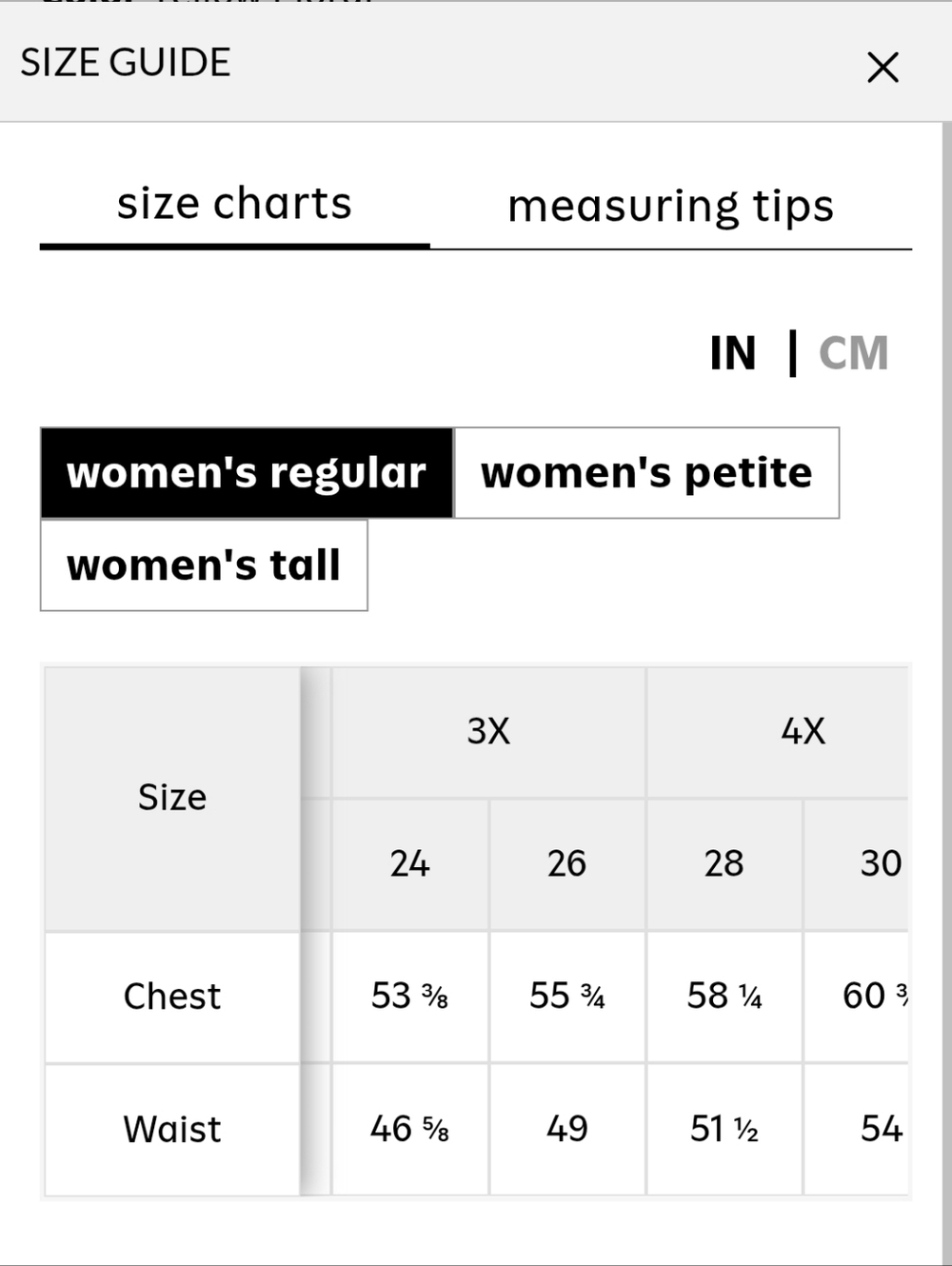Viewport: 952px width, 1266px height.
Task: Click the 53 ⅜ chest measurement
Action: coord(409,997)
